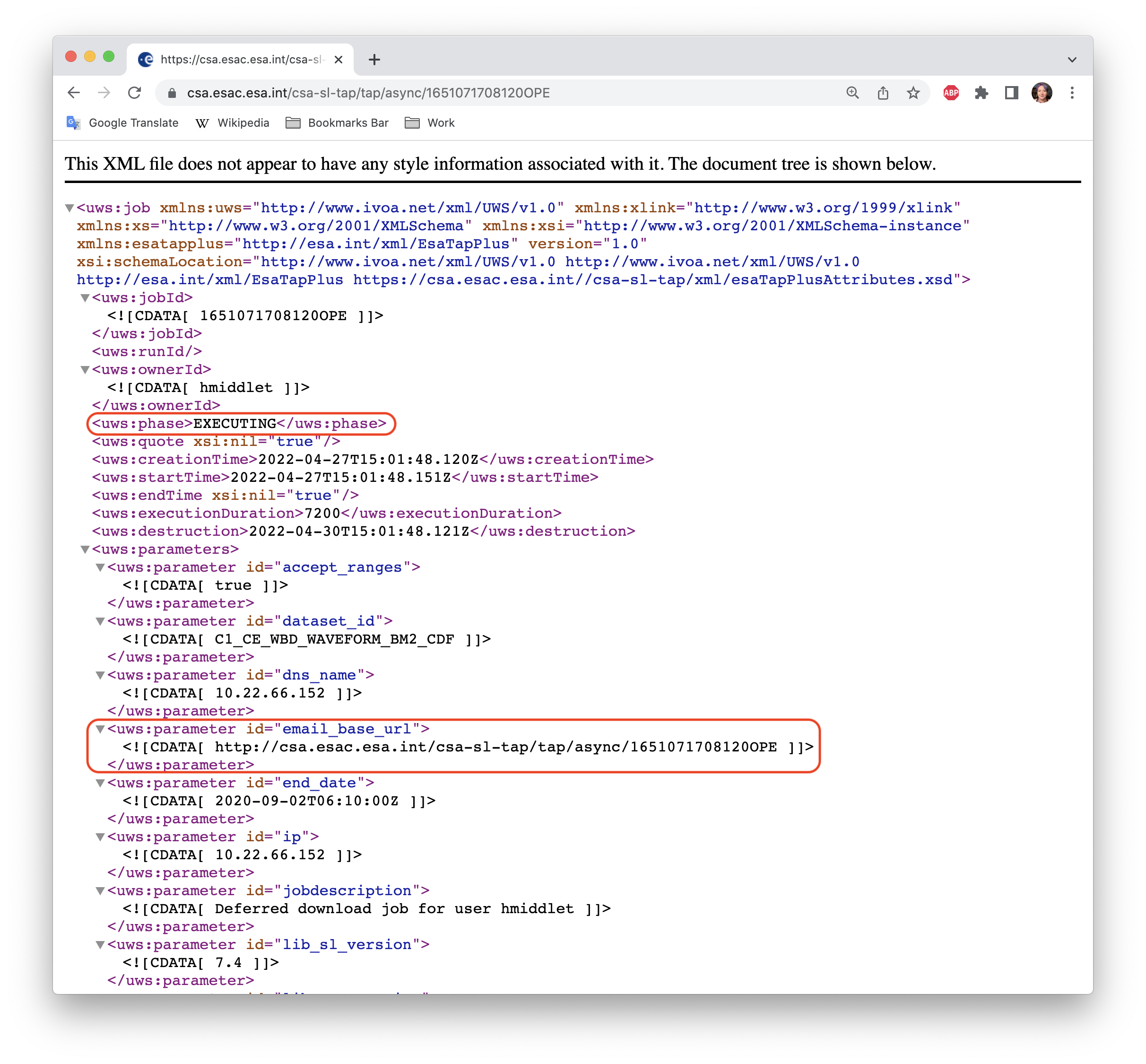Image resolution: width=1146 pixels, height=1064 pixels.
Task: Select the csa.esac.esa.int browser tab
Action: (x=240, y=59)
